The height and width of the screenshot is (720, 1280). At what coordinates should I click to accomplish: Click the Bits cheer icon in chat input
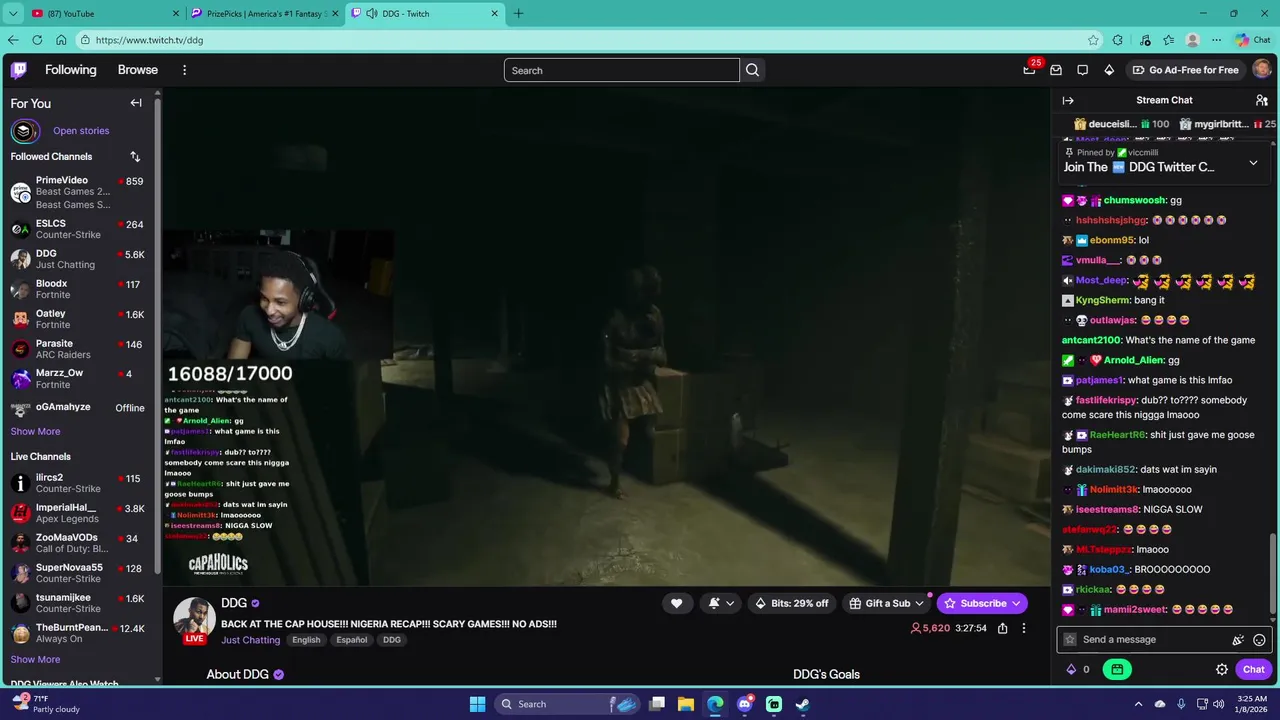[1238, 640]
